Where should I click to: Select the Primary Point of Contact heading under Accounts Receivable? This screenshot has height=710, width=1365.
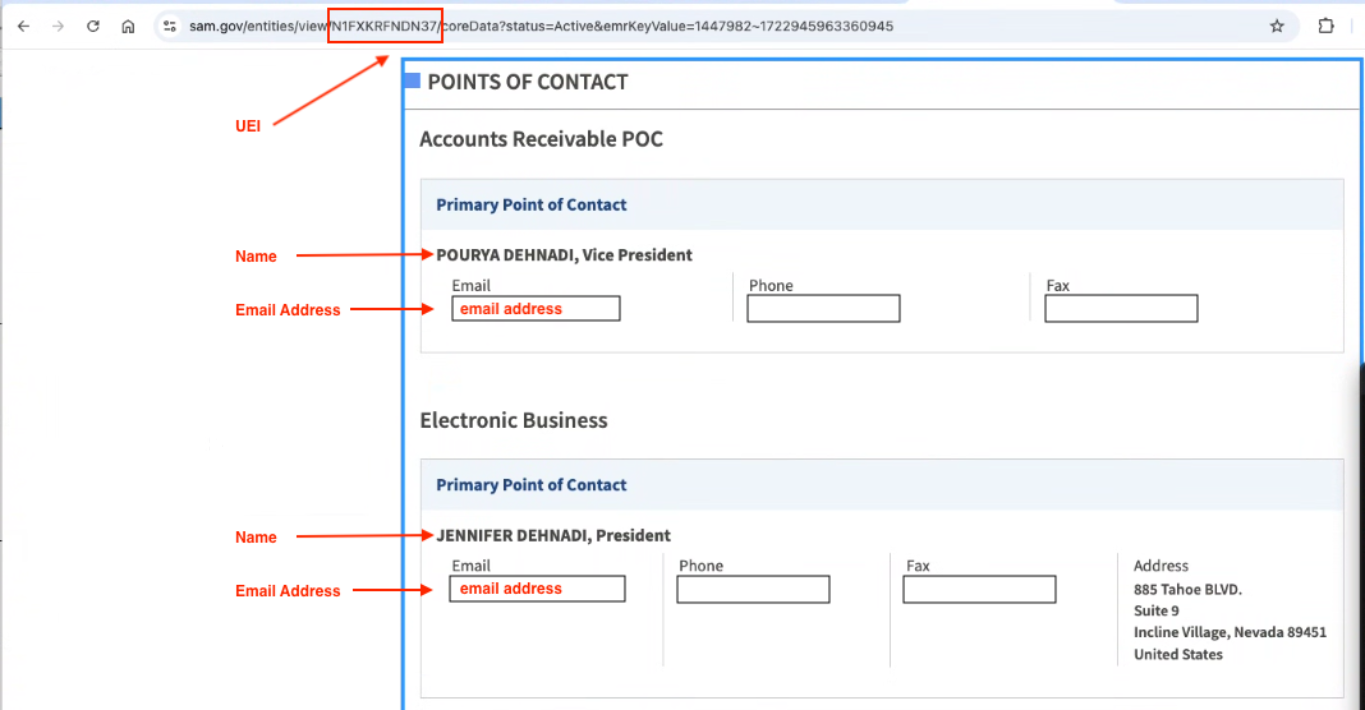click(x=531, y=204)
